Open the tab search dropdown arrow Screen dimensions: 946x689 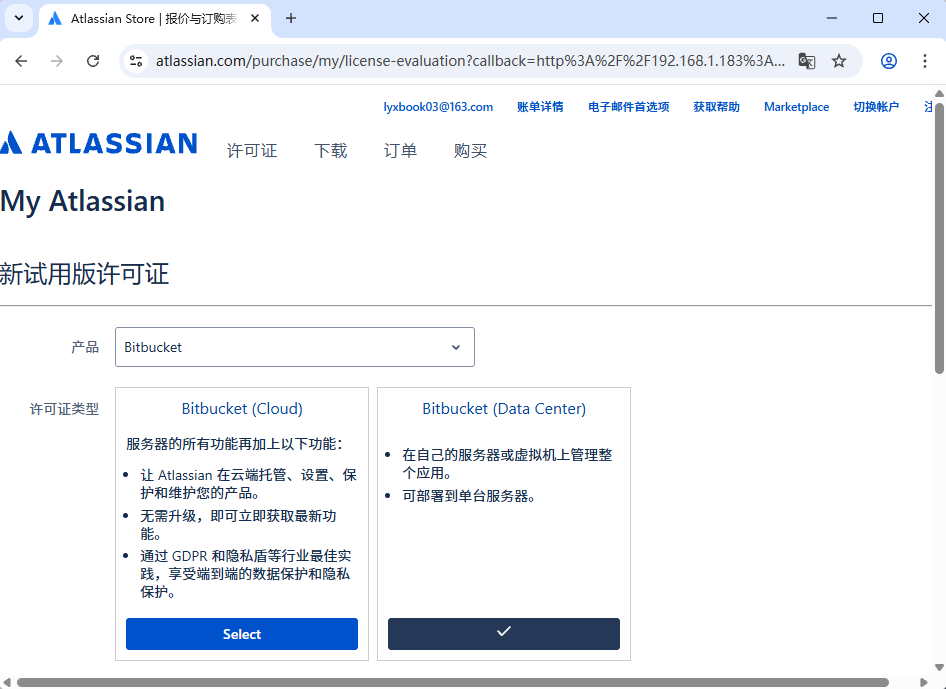tap(19, 18)
